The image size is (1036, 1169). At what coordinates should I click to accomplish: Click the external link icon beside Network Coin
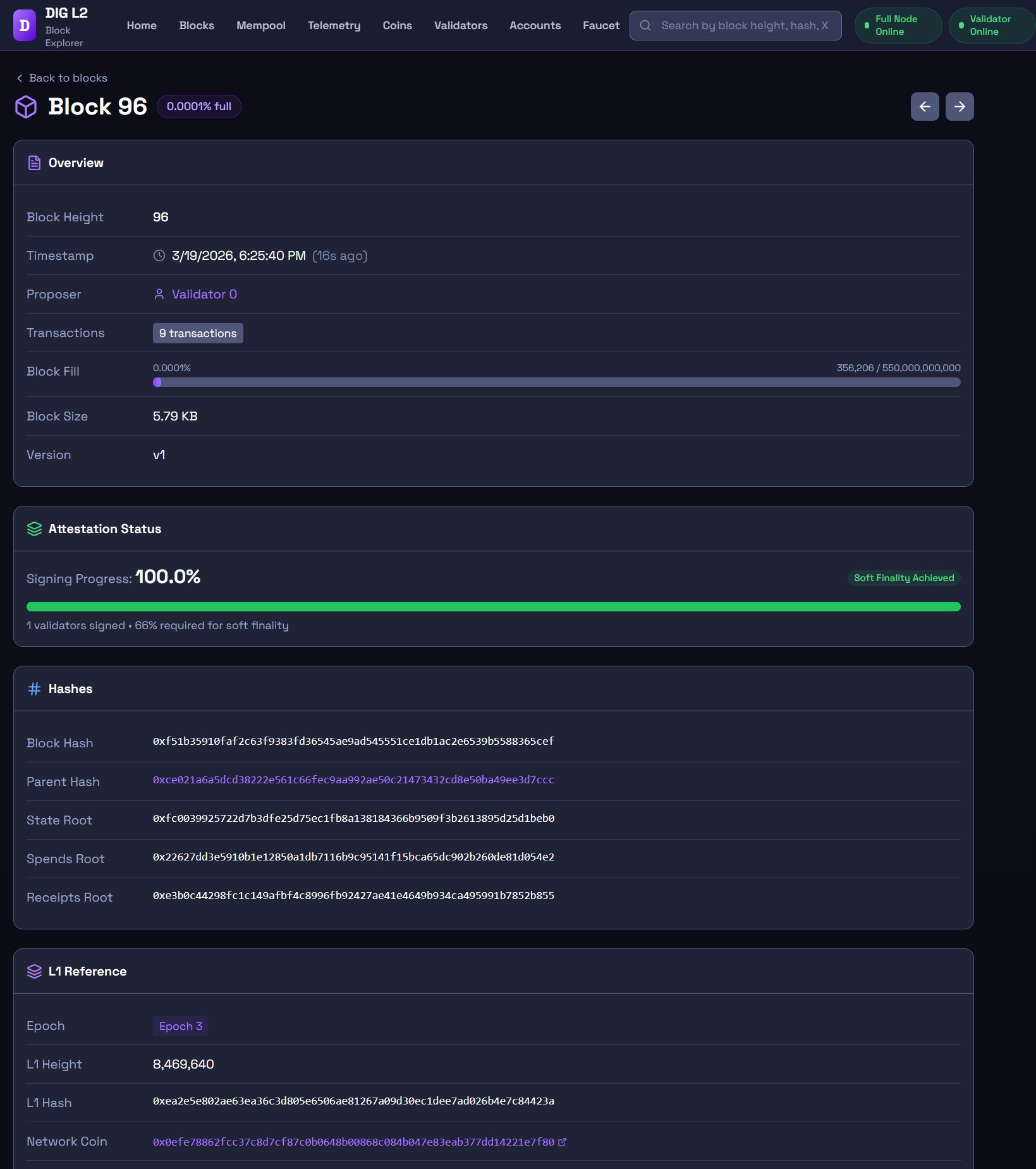[x=562, y=1142]
